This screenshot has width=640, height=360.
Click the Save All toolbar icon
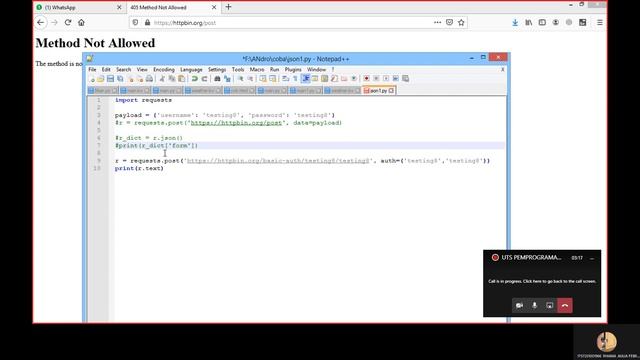click(x=120, y=78)
